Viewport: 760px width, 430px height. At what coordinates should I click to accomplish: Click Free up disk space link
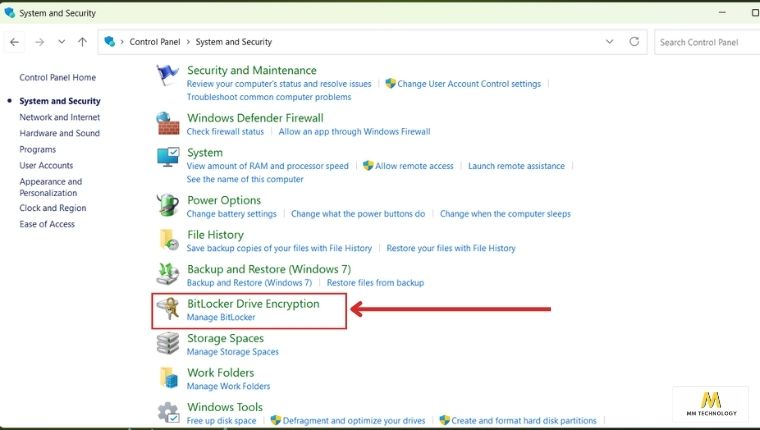221,421
